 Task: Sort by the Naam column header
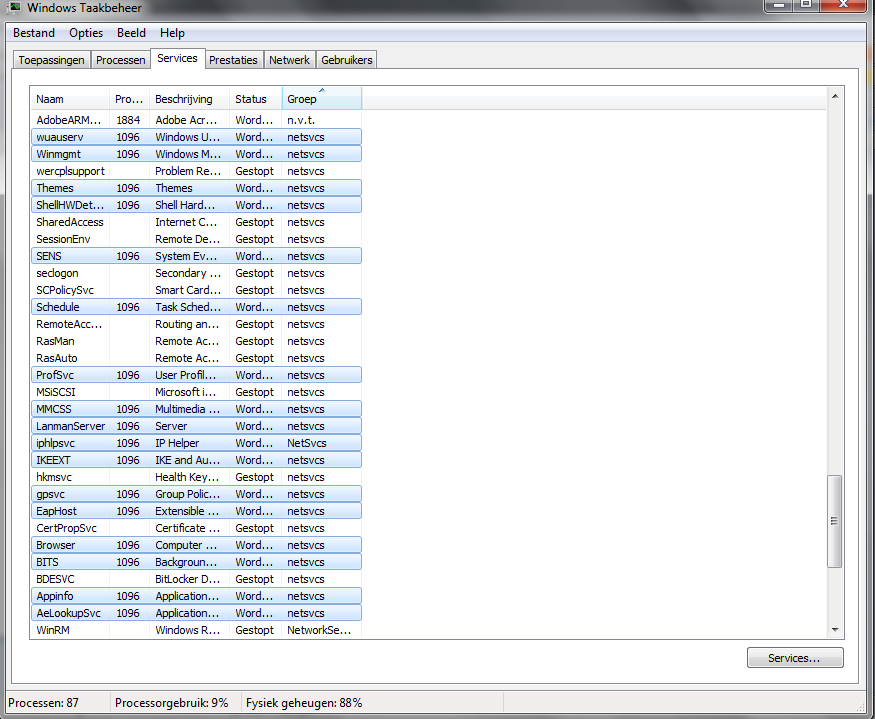coord(70,99)
